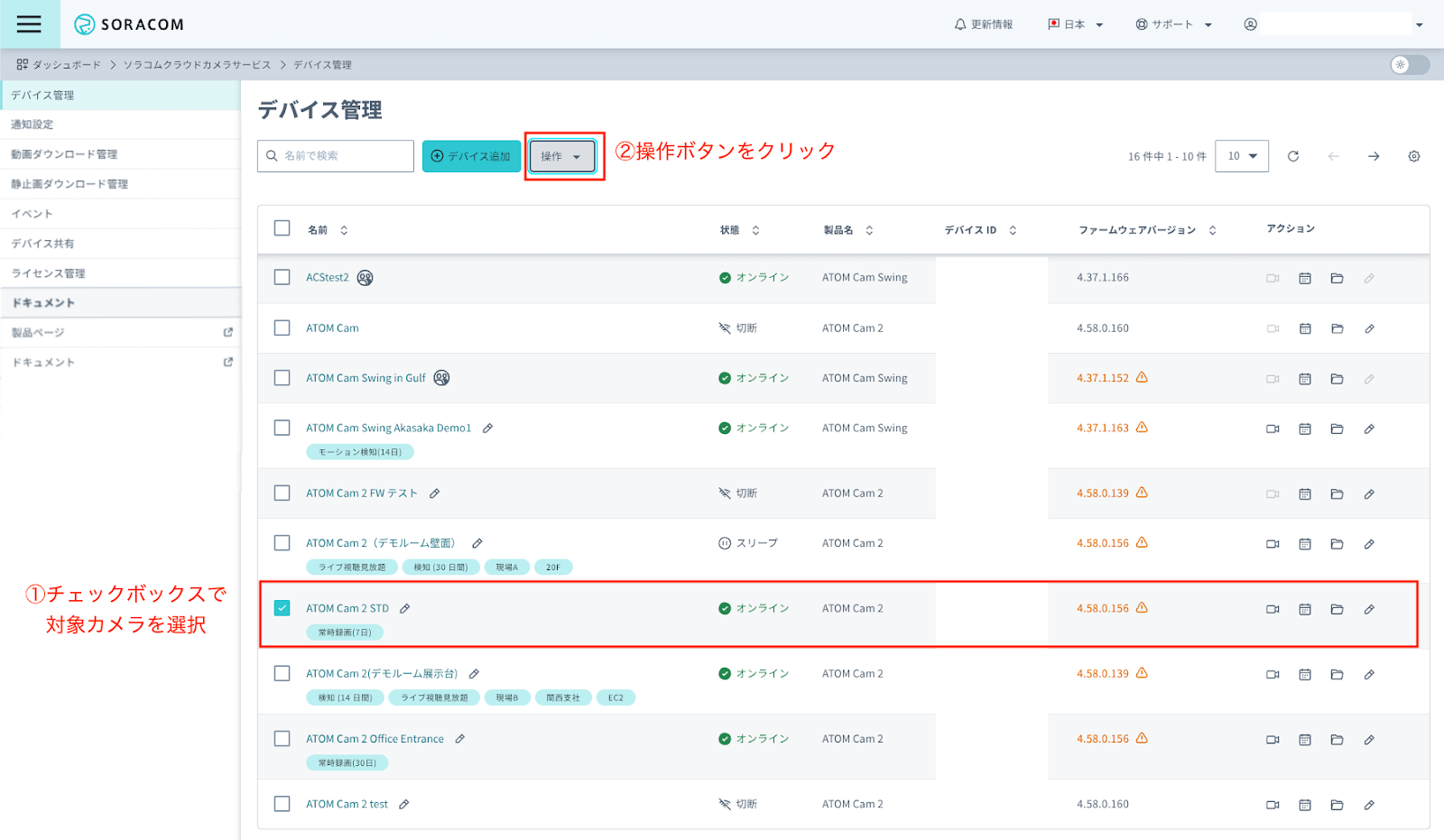Check the ACStest2 row checkbox

click(282, 277)
